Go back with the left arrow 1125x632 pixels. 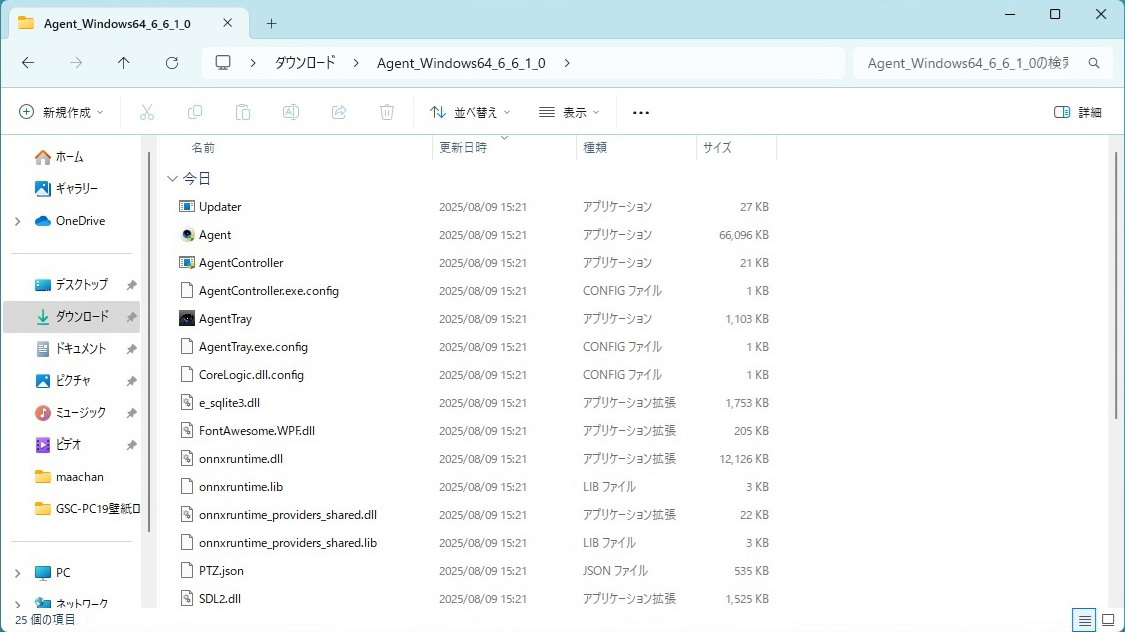[28, 63]
